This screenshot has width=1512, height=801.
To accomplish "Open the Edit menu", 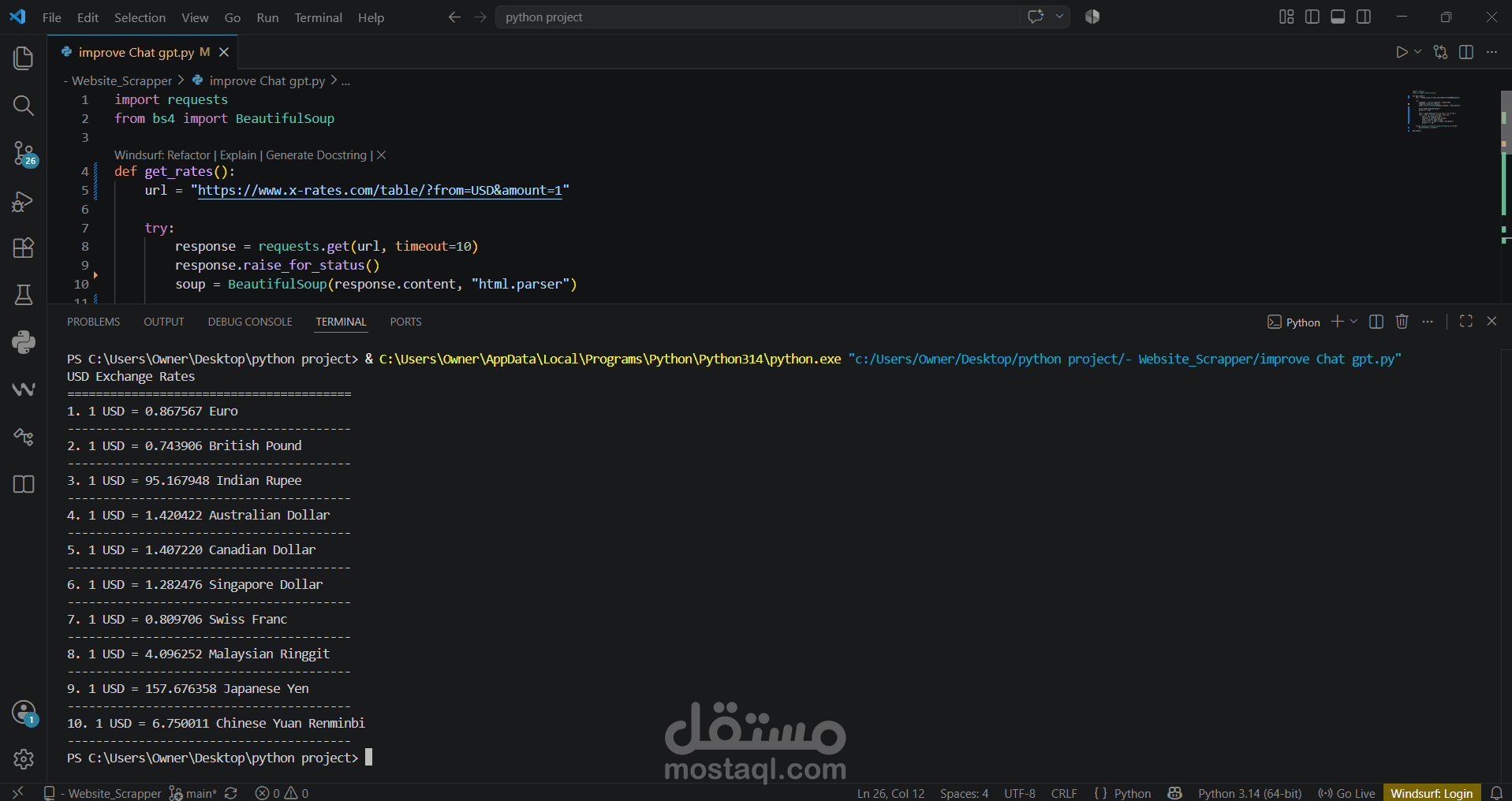I will point(88,17).
